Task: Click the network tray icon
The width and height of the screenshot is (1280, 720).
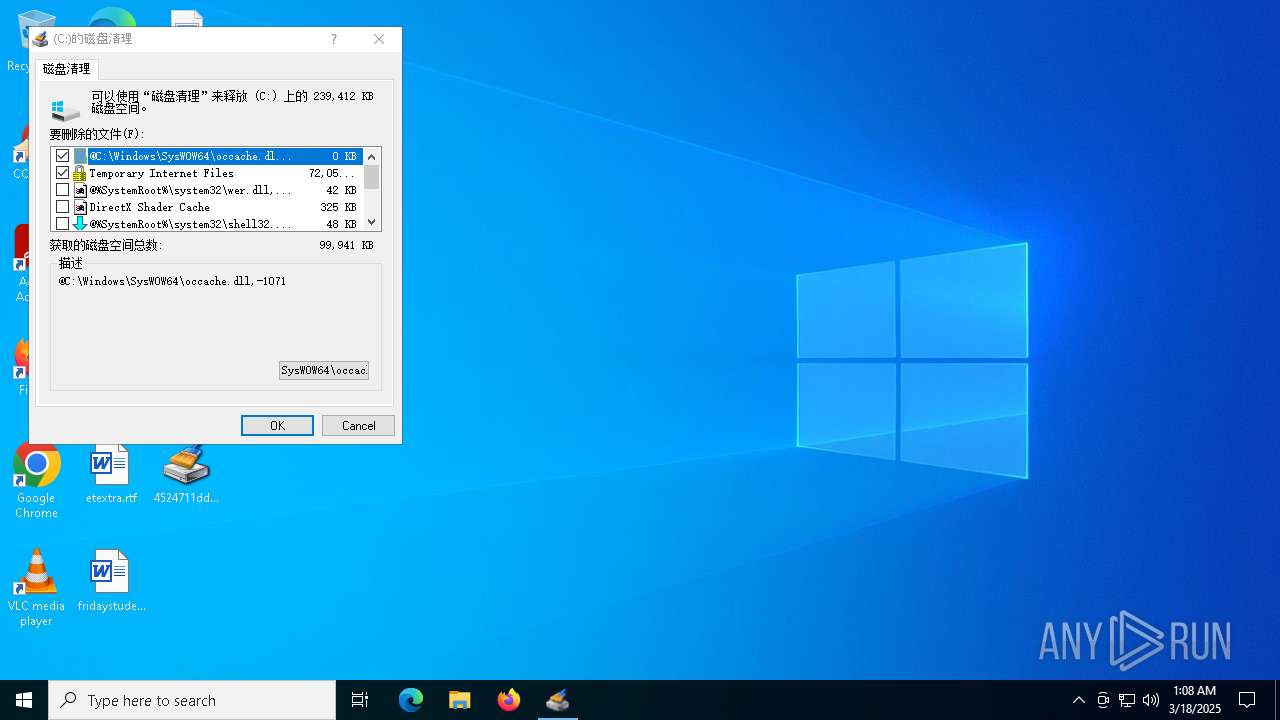Action: click(x=1127, y=700)
